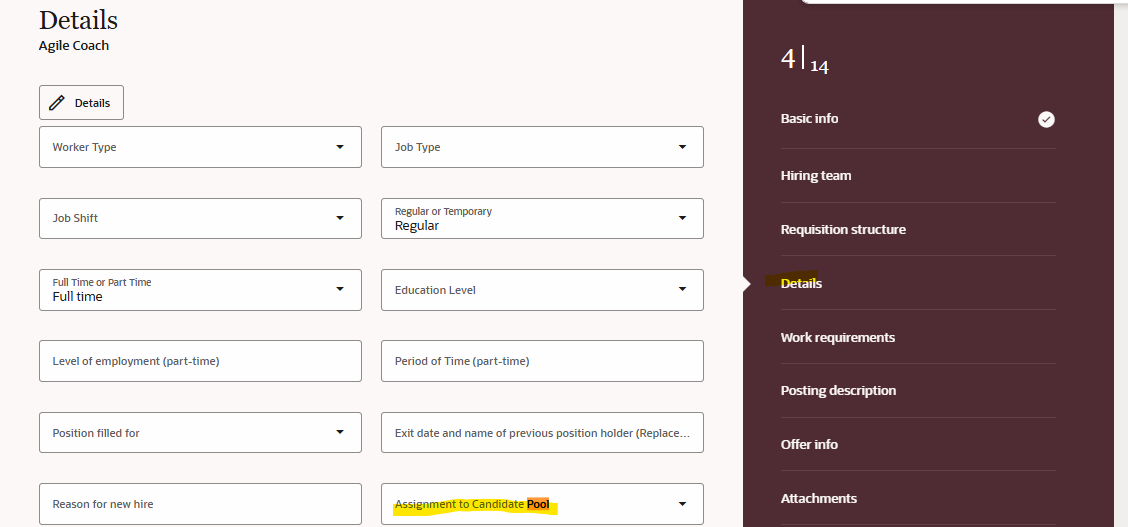1128x527 pixels.
Task: Click the Details page heading
Action: tap(78, 19)
